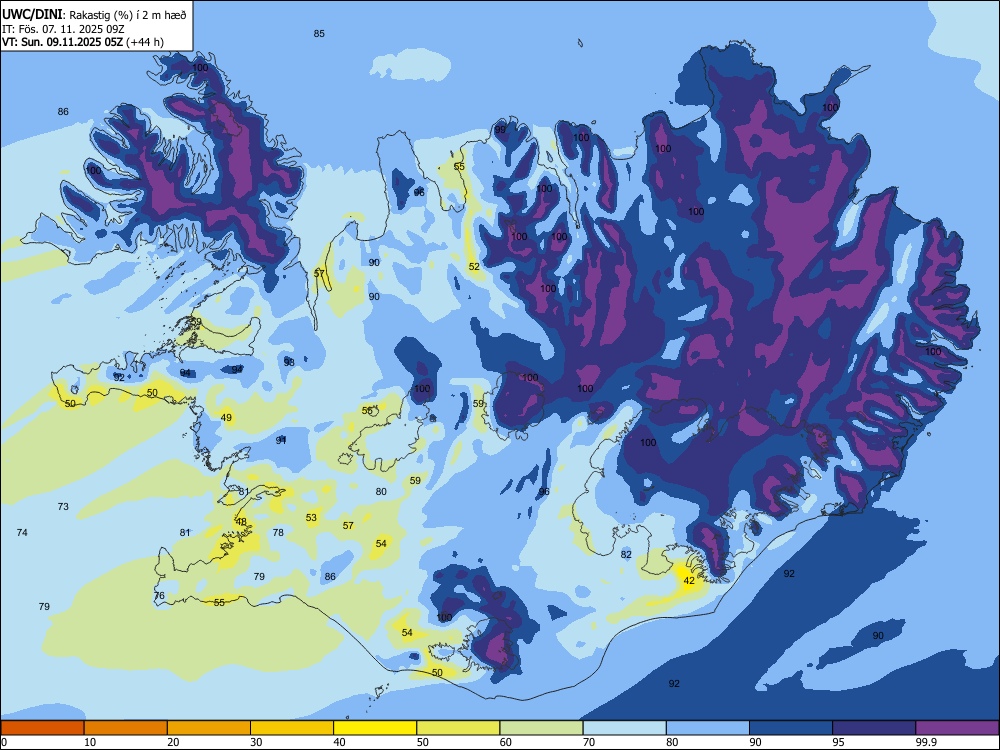Click the '78' humidity value on the map
Viewport: 1000px width, 750px height.
pyautogui.click(x=278, y=533)
